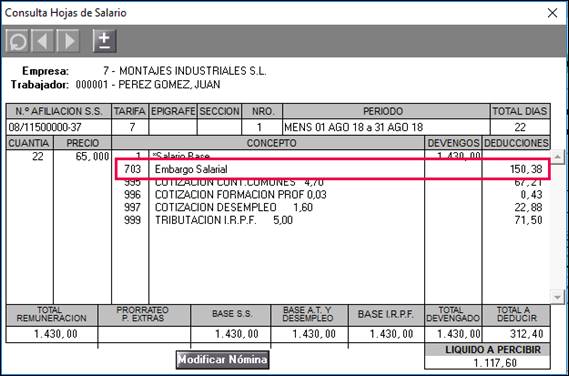
Task: Click the LIQUIDO A PERCIBIR amount
Action: [495, 363]
